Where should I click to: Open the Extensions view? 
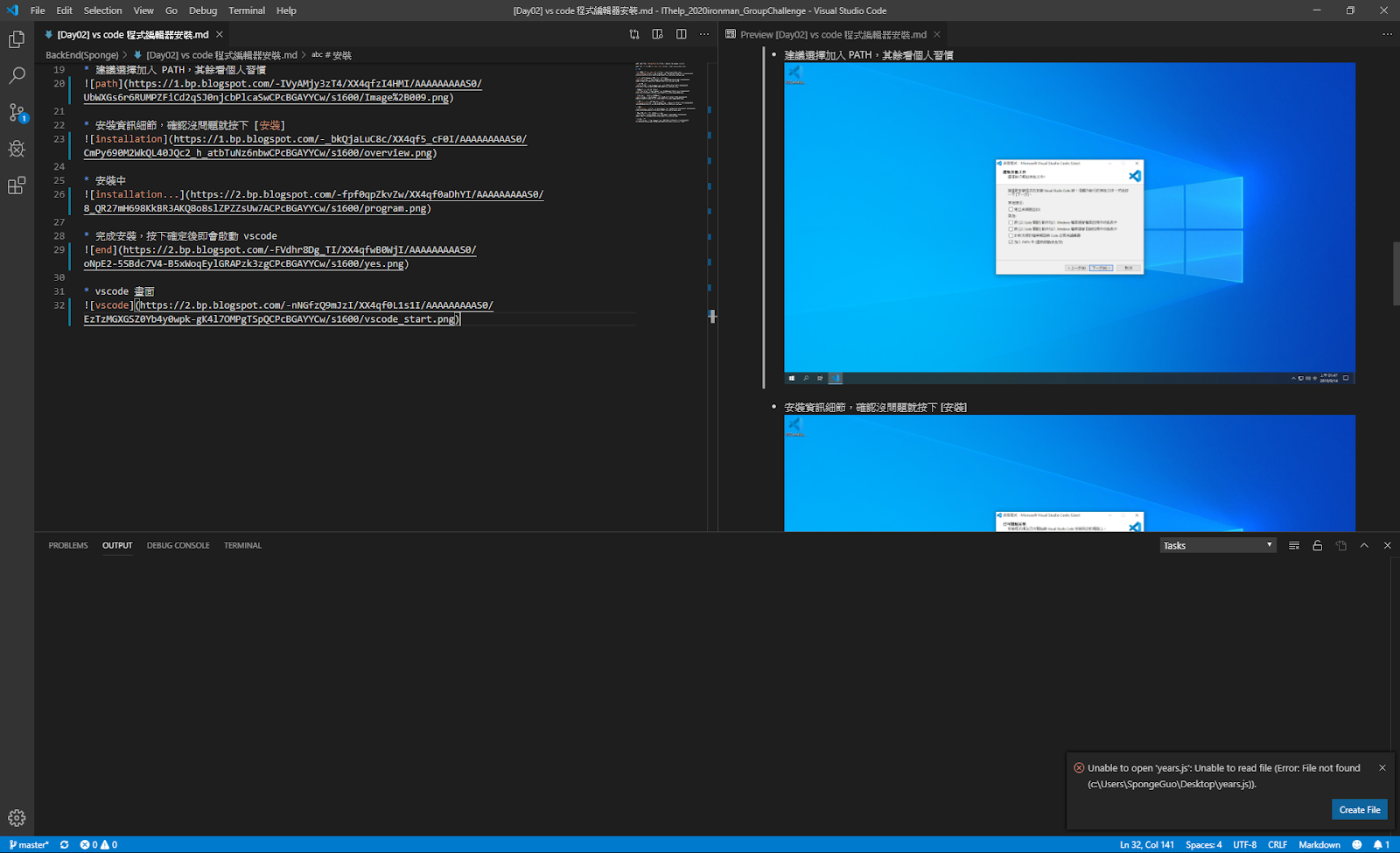[x=17, y=185]
